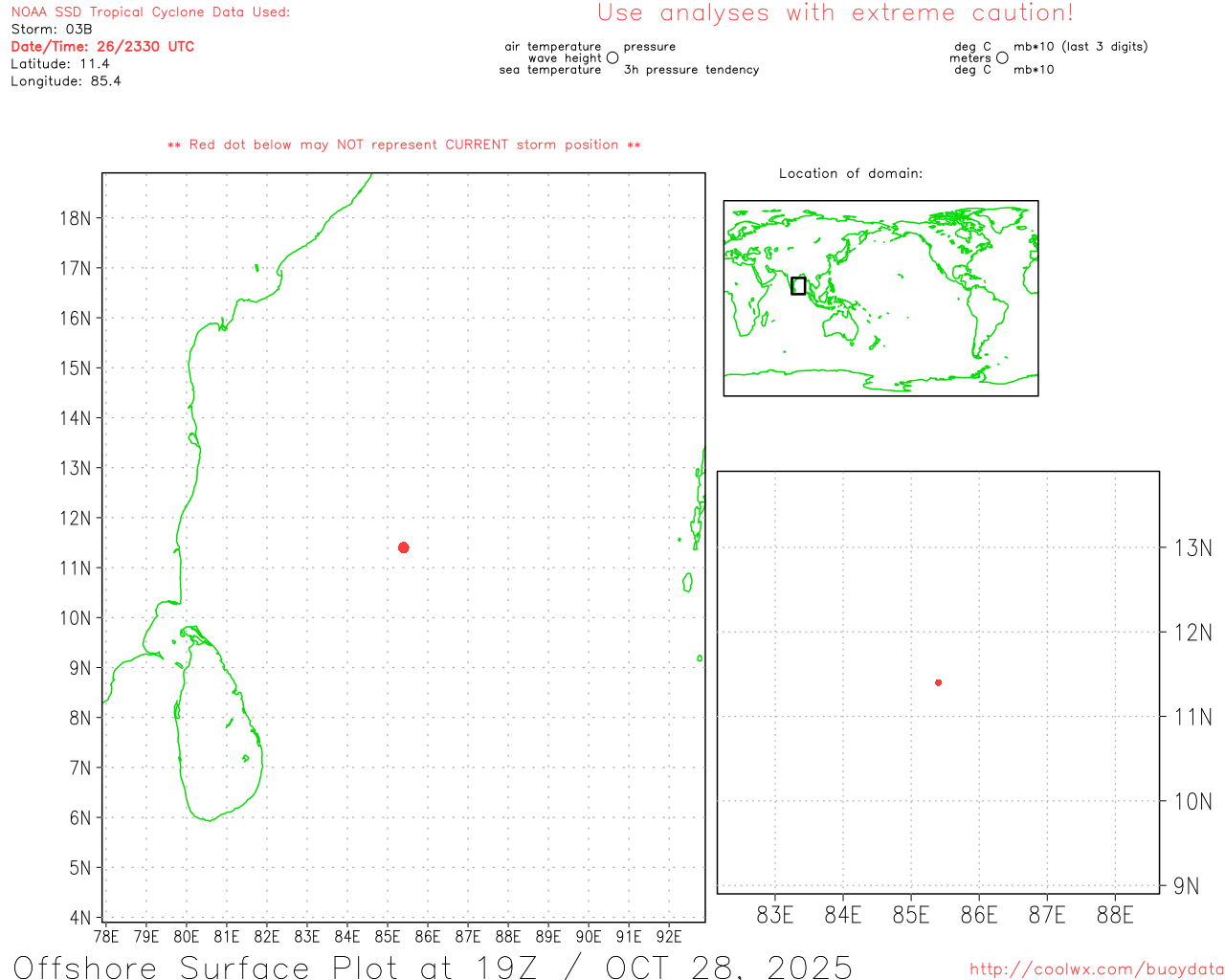This screenshot has height=980, width=1225.
Task: Click the 18N latitude axis label
Action: (x=76, y=218)
